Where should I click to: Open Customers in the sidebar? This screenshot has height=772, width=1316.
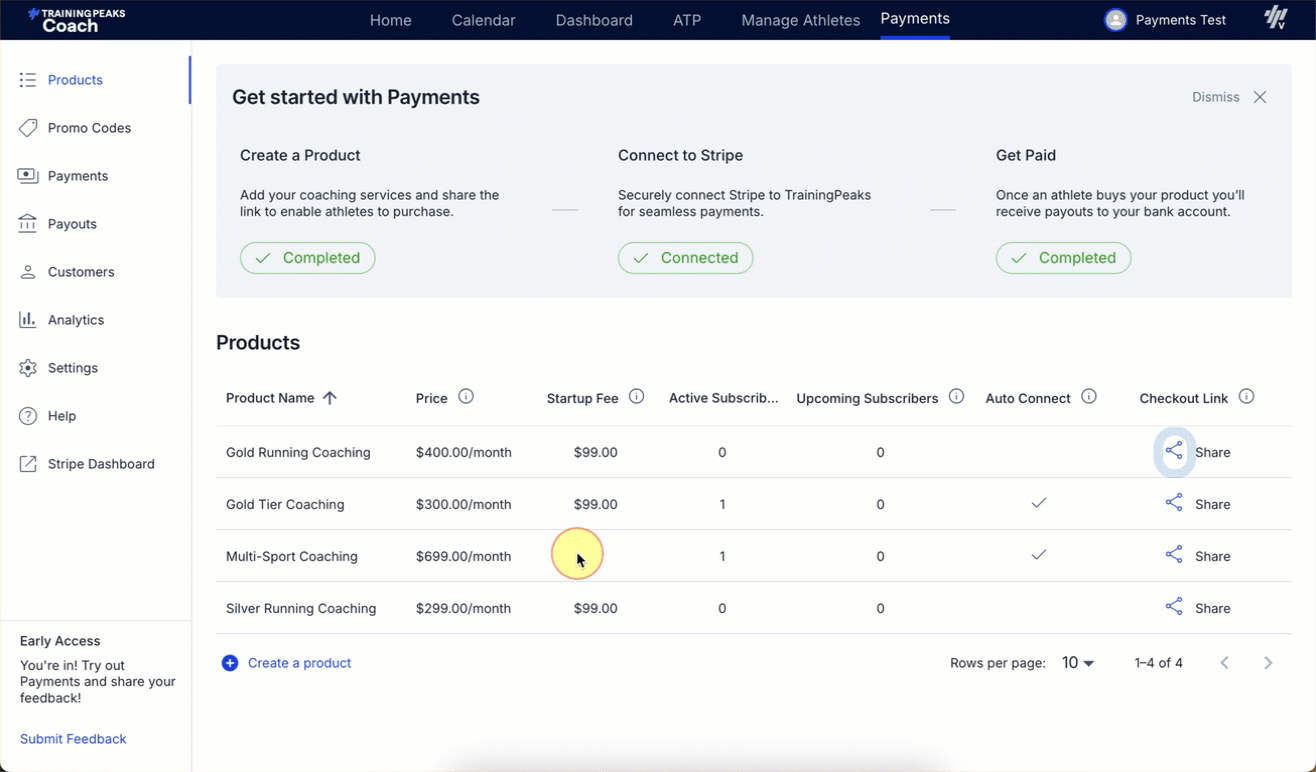pos(81,272)
